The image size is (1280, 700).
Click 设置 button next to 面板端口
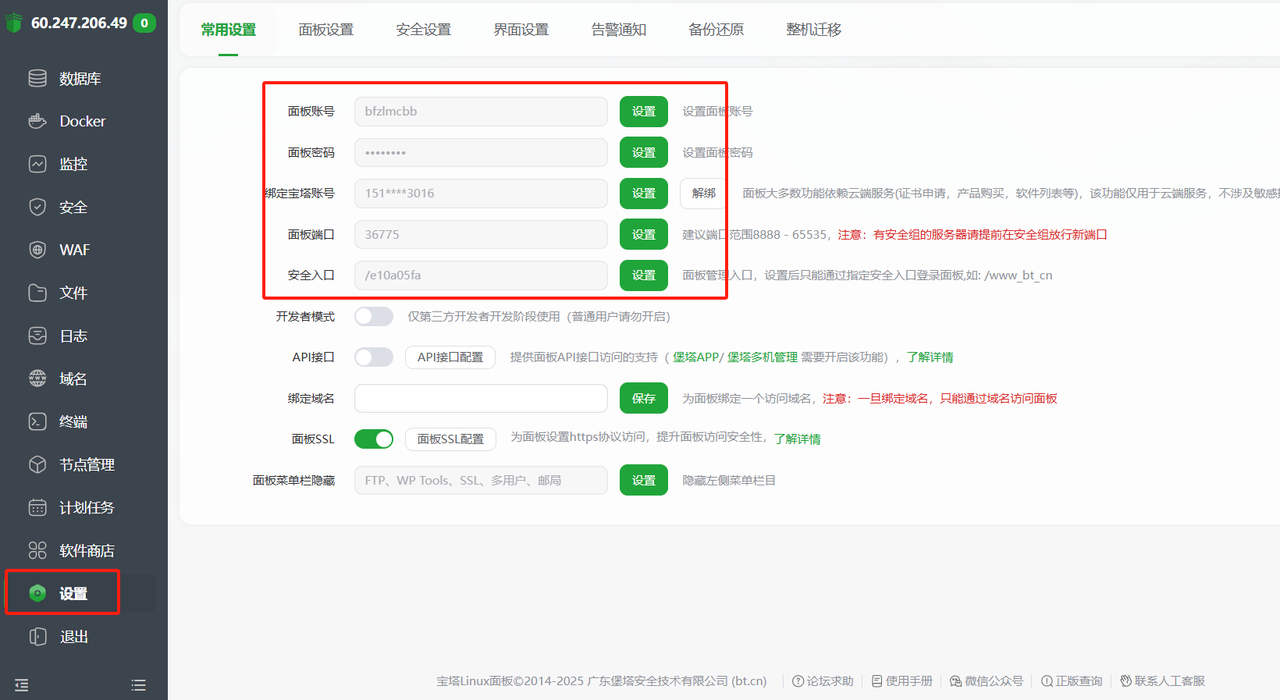click(643, 235)
